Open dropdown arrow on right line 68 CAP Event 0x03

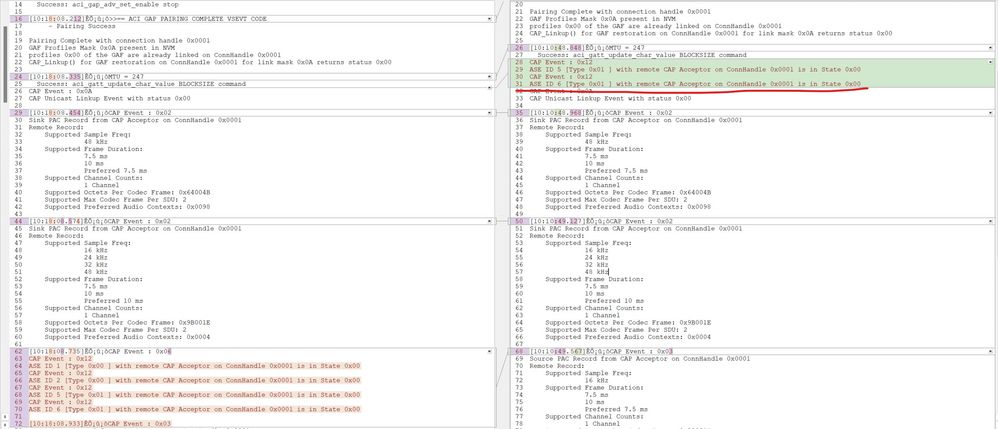(992, 351)
